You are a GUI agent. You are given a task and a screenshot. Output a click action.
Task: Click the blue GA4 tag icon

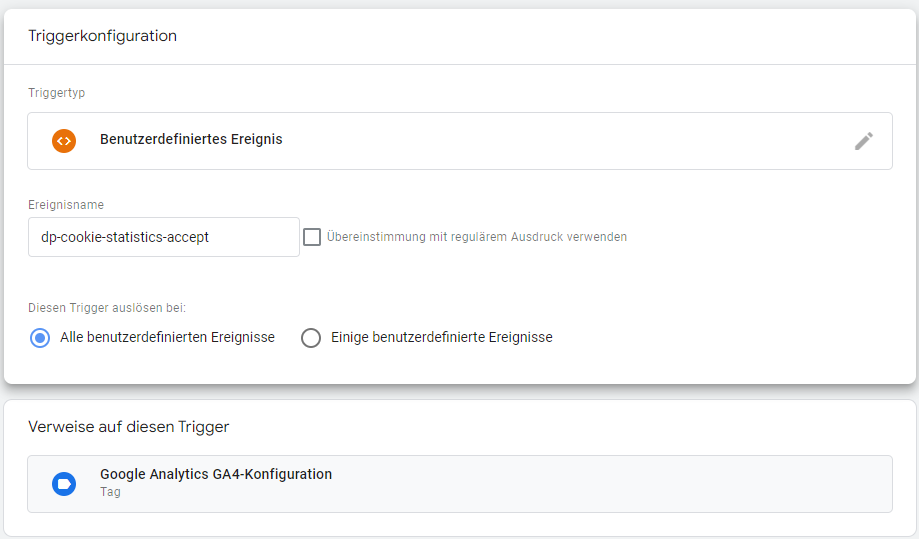64,484
